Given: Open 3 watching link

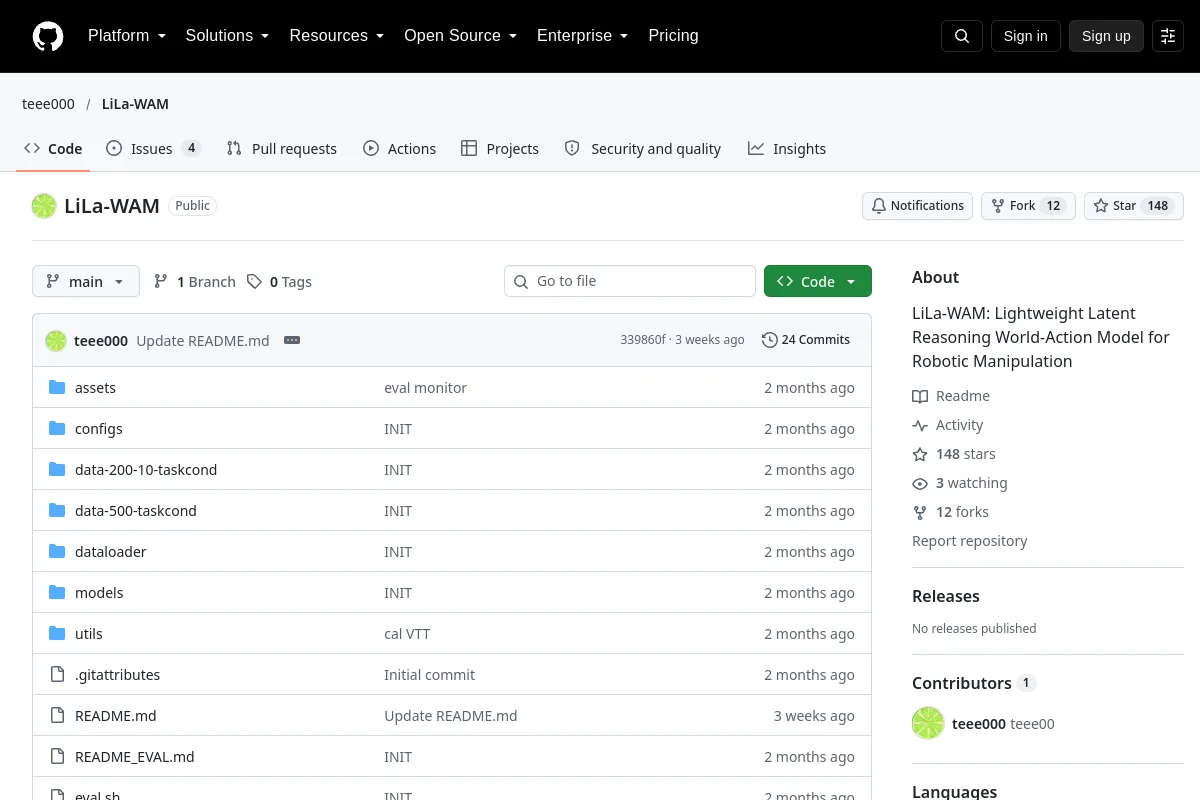Looking at the screenshot, I should point(960,483).
